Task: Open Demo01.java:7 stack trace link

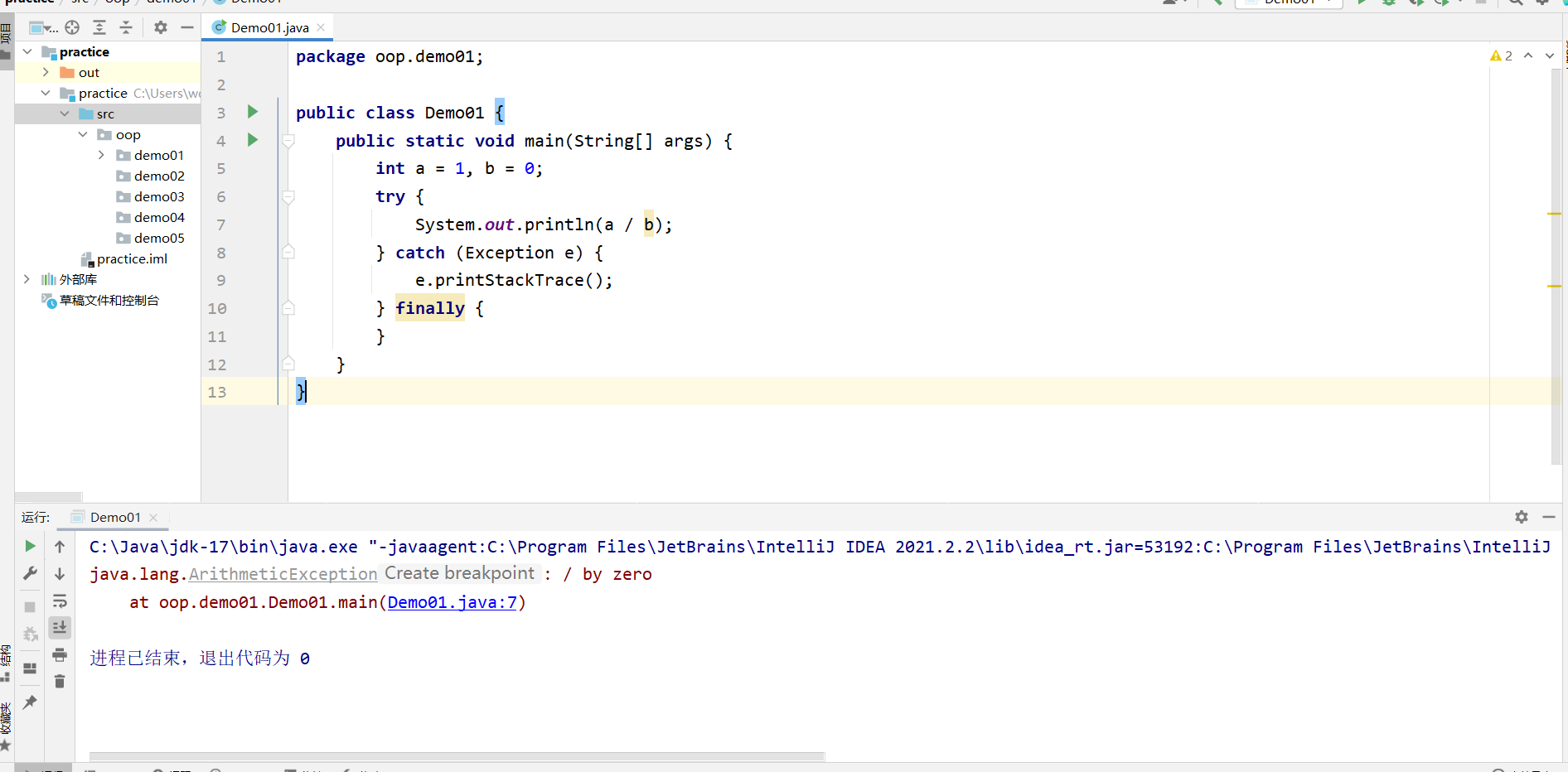Action: (x=452, y=602)
